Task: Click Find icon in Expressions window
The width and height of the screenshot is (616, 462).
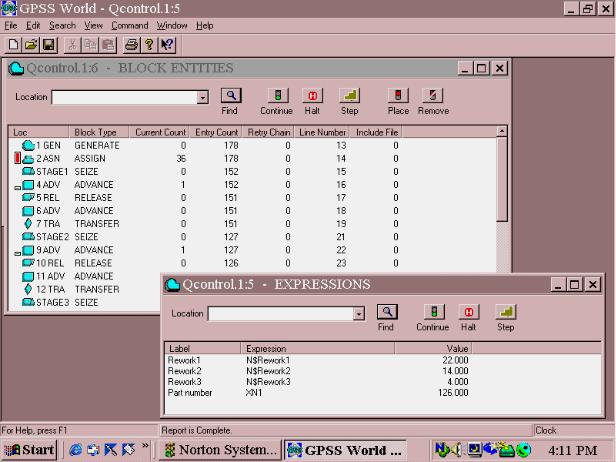Action: tap(387, 312)
